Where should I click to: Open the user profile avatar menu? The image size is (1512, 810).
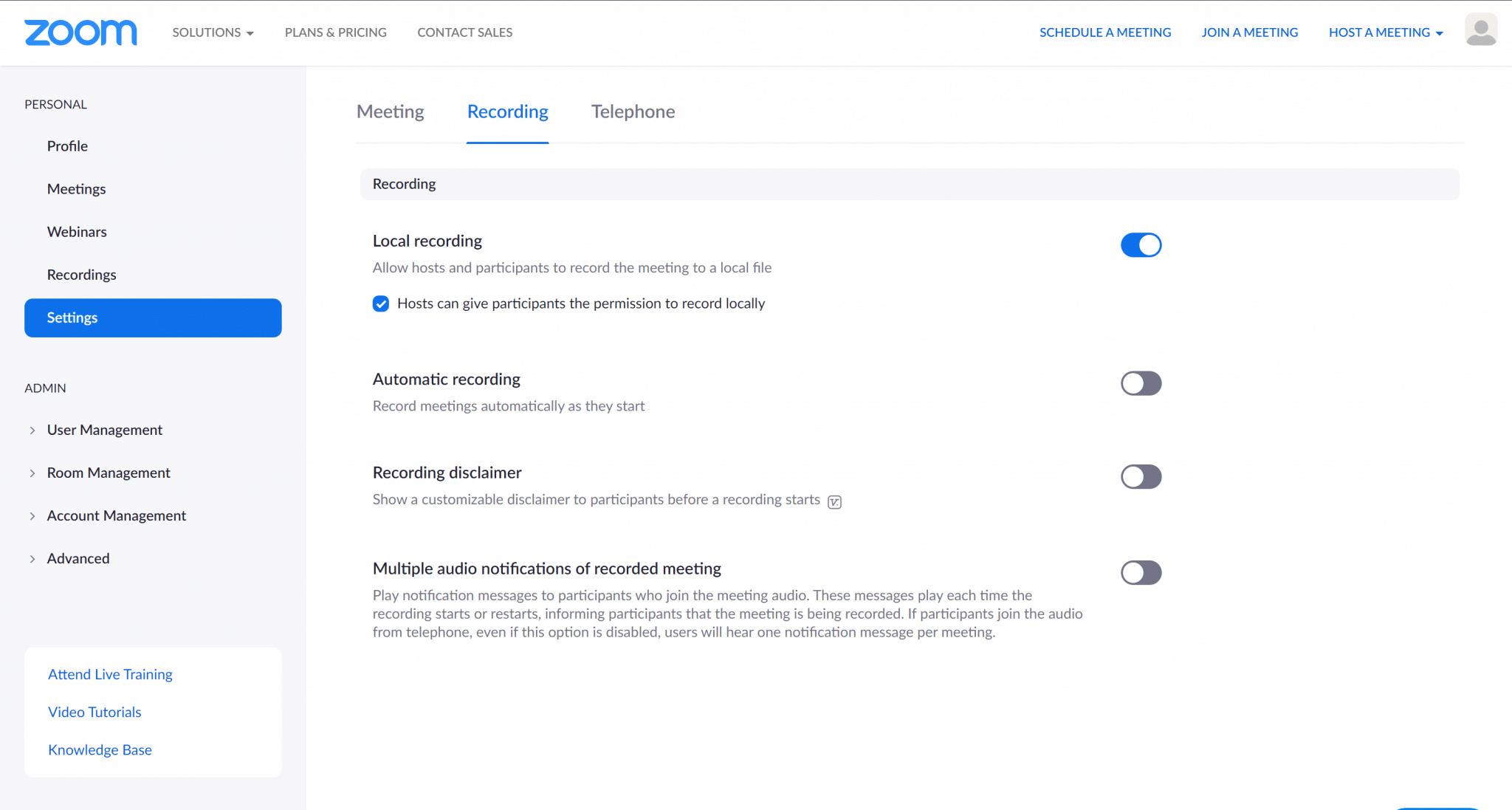click(1481, 30)
